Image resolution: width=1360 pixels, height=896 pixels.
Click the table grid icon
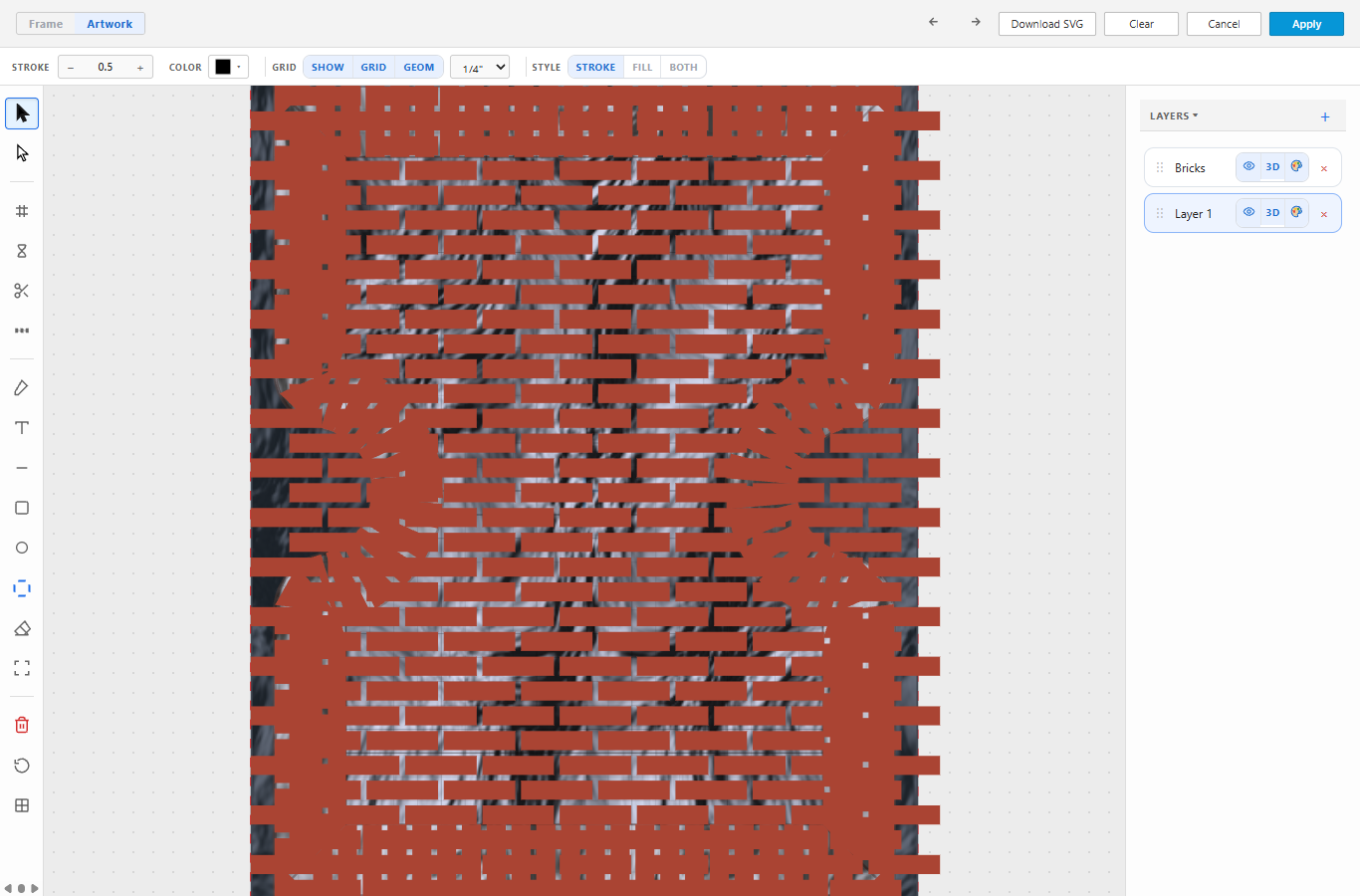coord(22,805)
